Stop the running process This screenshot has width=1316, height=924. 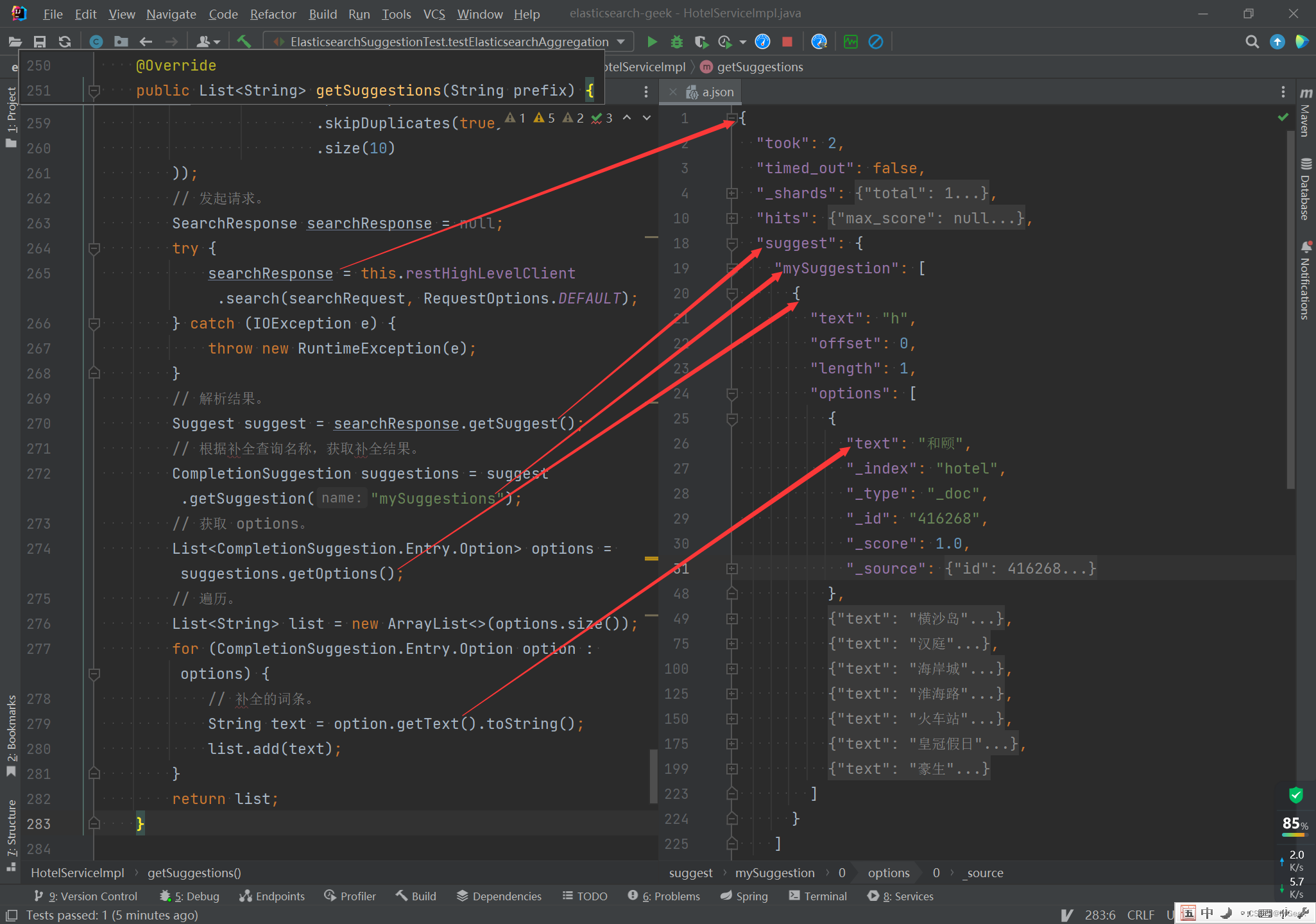(787, 42)
